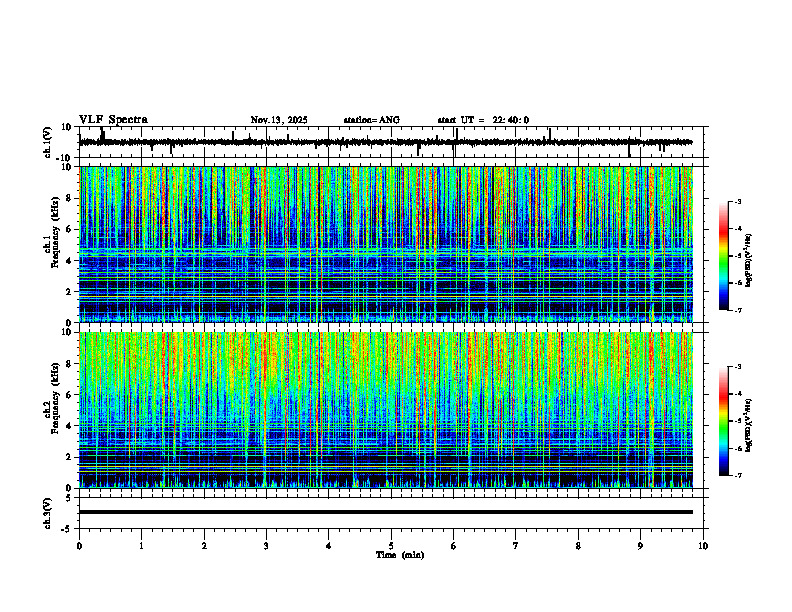
Task: Click time axis tick label 0
Action: [79, 546]
